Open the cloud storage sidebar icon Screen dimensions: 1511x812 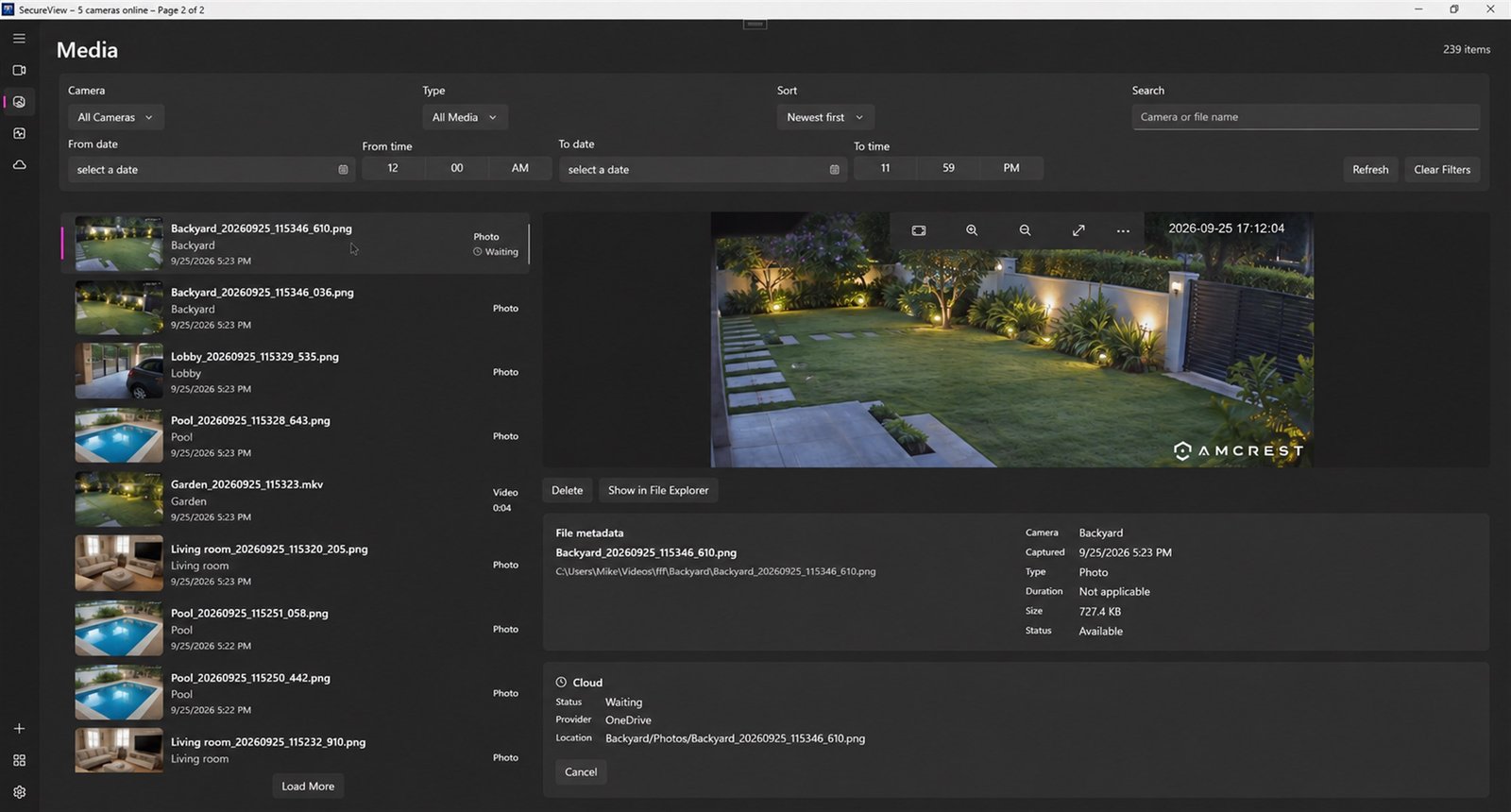(x=19, y=165)
